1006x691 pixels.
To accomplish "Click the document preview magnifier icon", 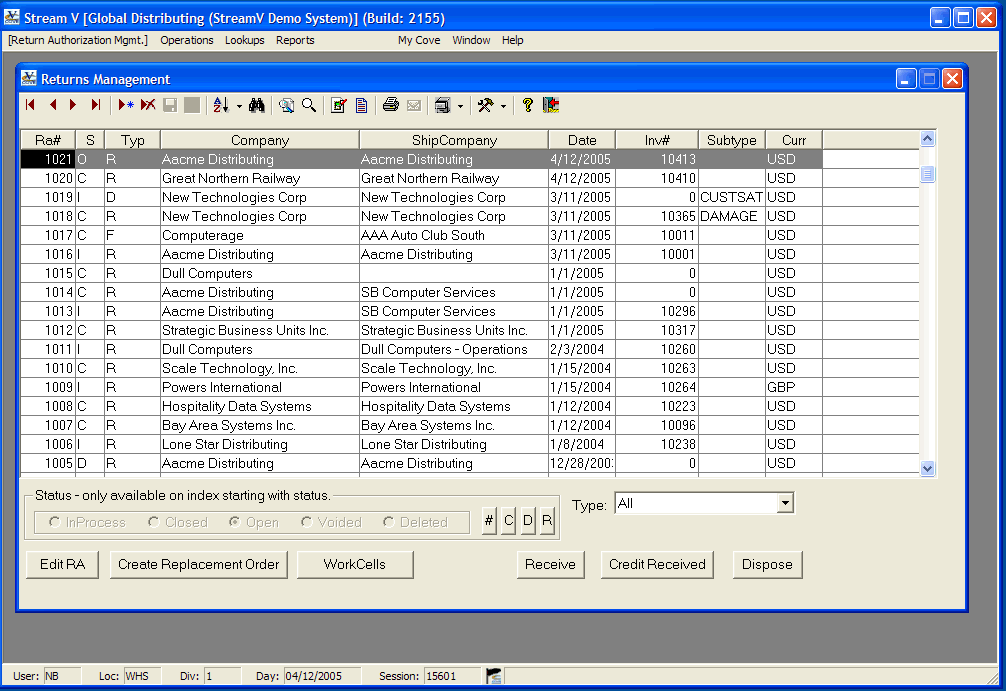I will (287, 105).
